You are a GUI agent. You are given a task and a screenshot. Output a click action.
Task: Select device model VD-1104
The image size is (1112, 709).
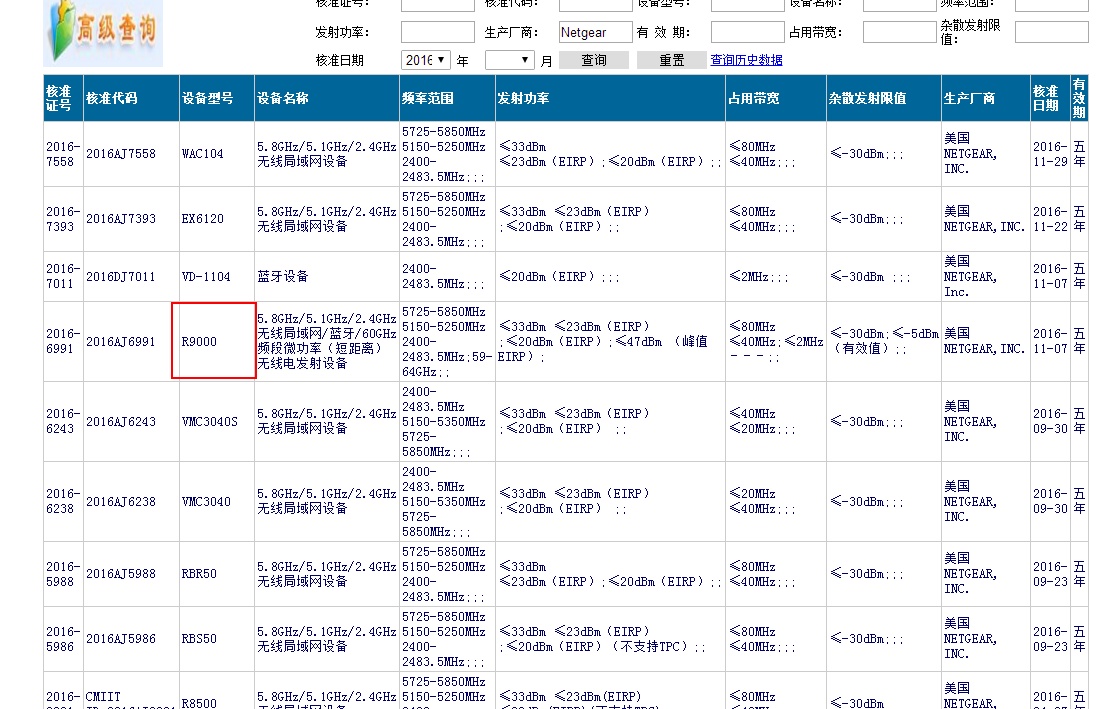tap(206, 277)
